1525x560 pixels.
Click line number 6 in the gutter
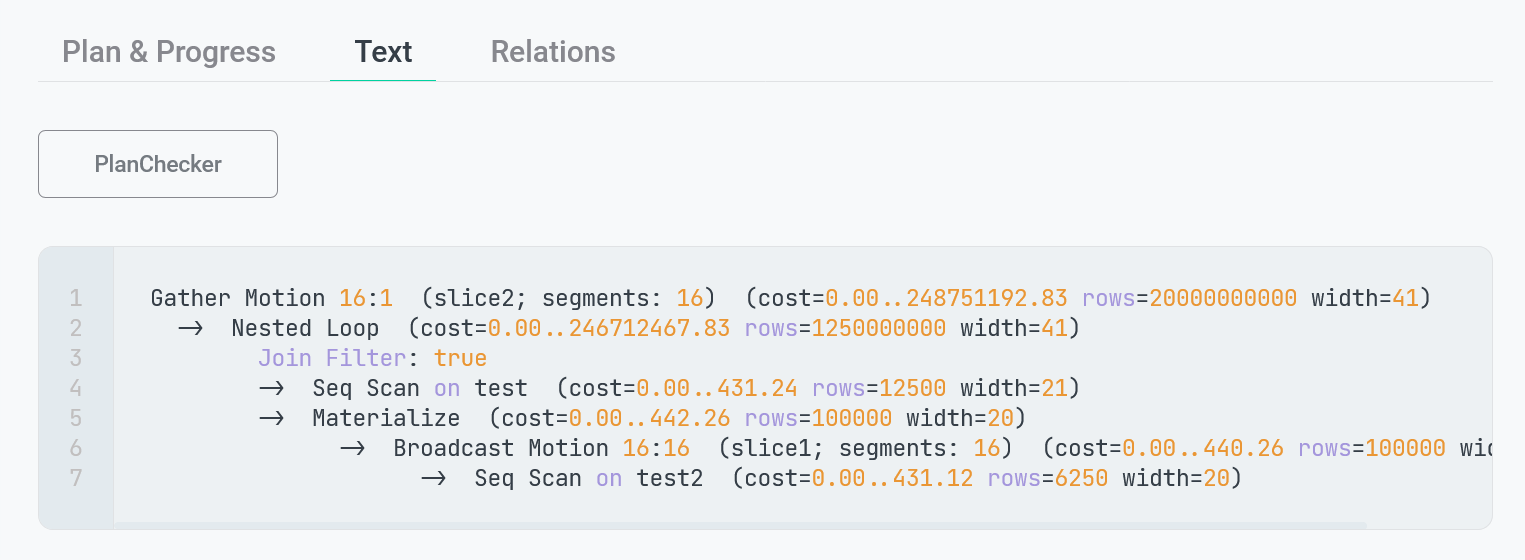point(76,448)
